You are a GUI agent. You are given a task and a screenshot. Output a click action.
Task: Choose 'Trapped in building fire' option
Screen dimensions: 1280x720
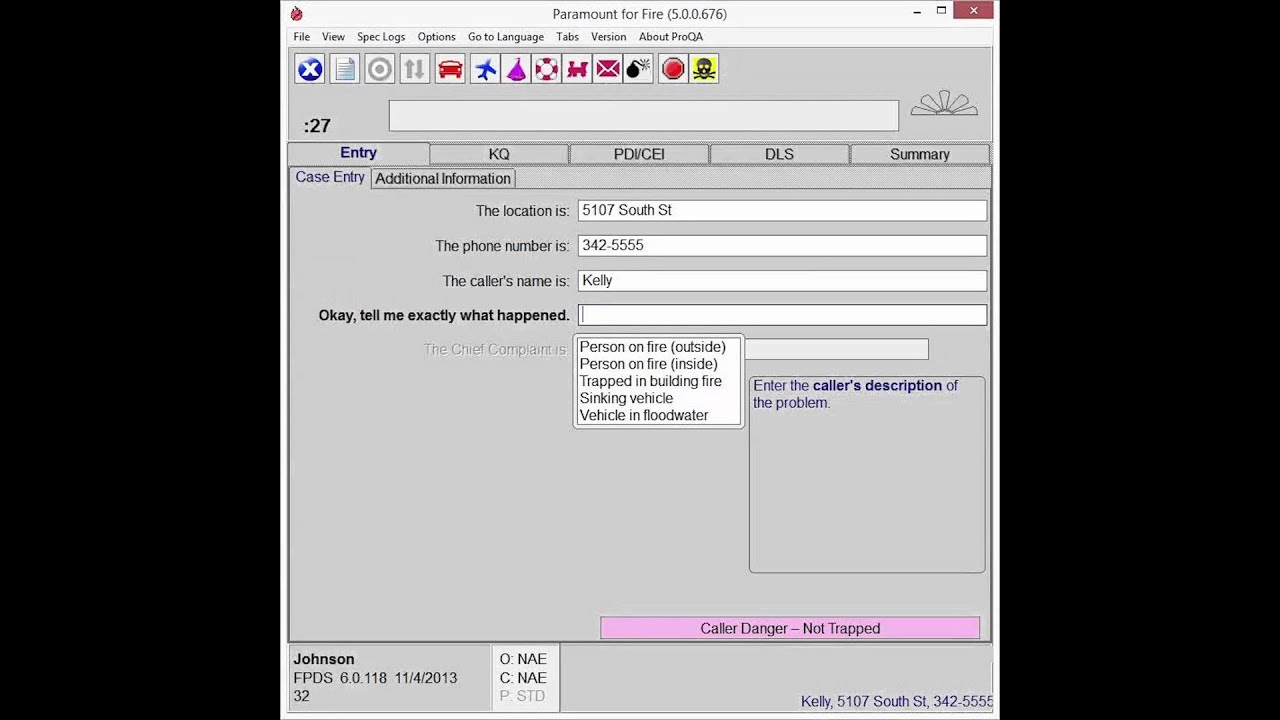click(651, 381)
